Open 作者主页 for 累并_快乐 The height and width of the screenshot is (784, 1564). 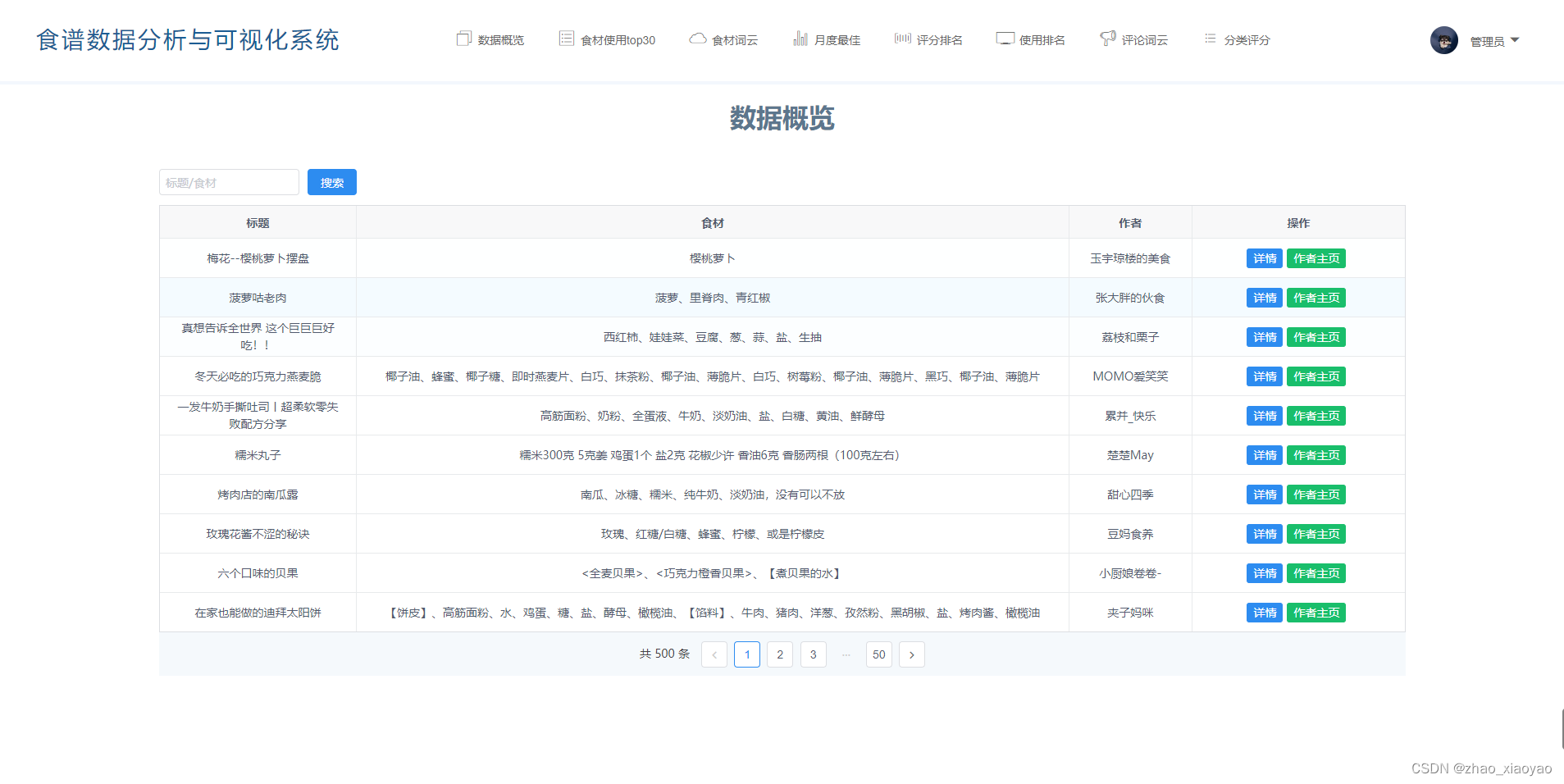(1316, 416)
